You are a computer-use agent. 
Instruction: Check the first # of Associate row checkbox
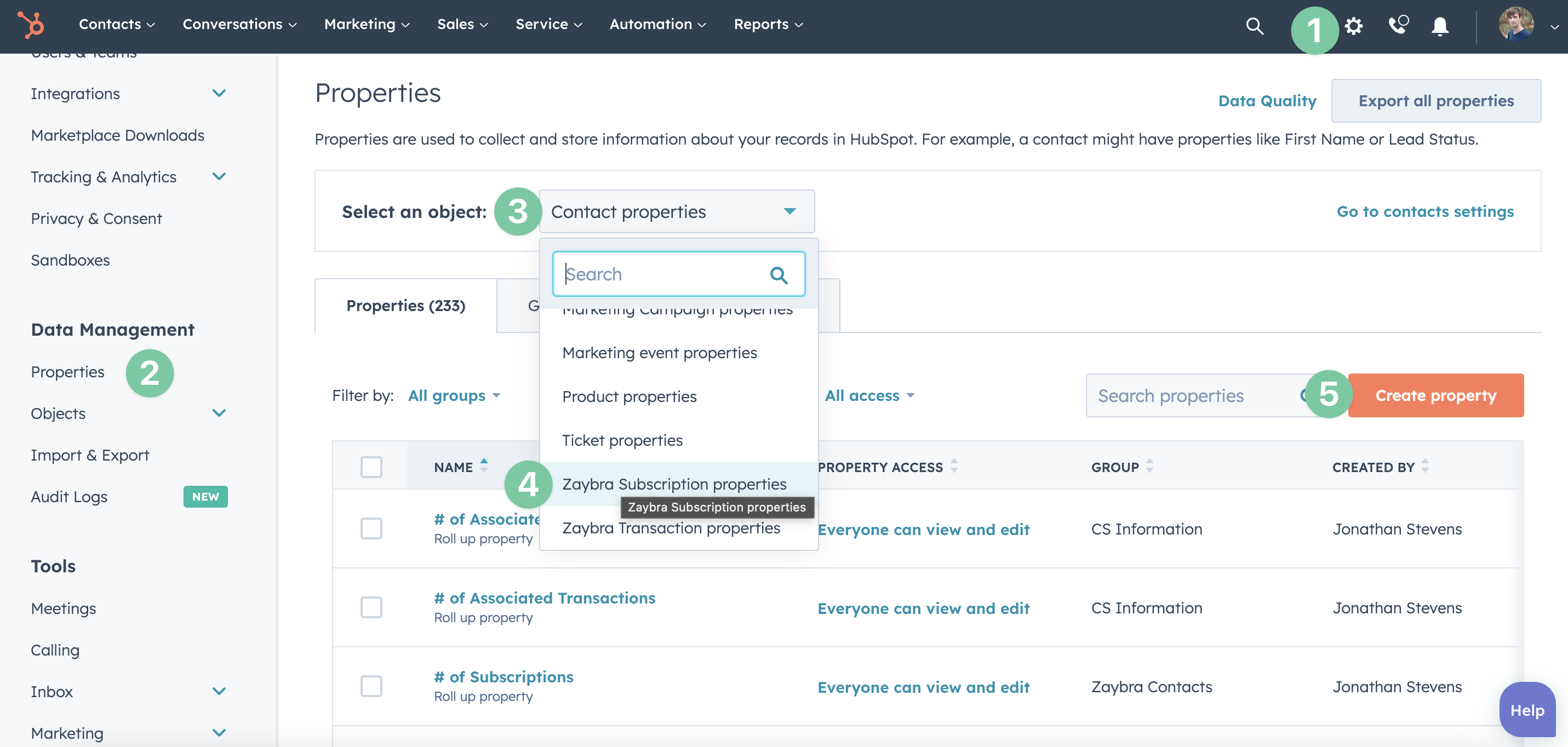pyautogui.click(x=371, y=528)
